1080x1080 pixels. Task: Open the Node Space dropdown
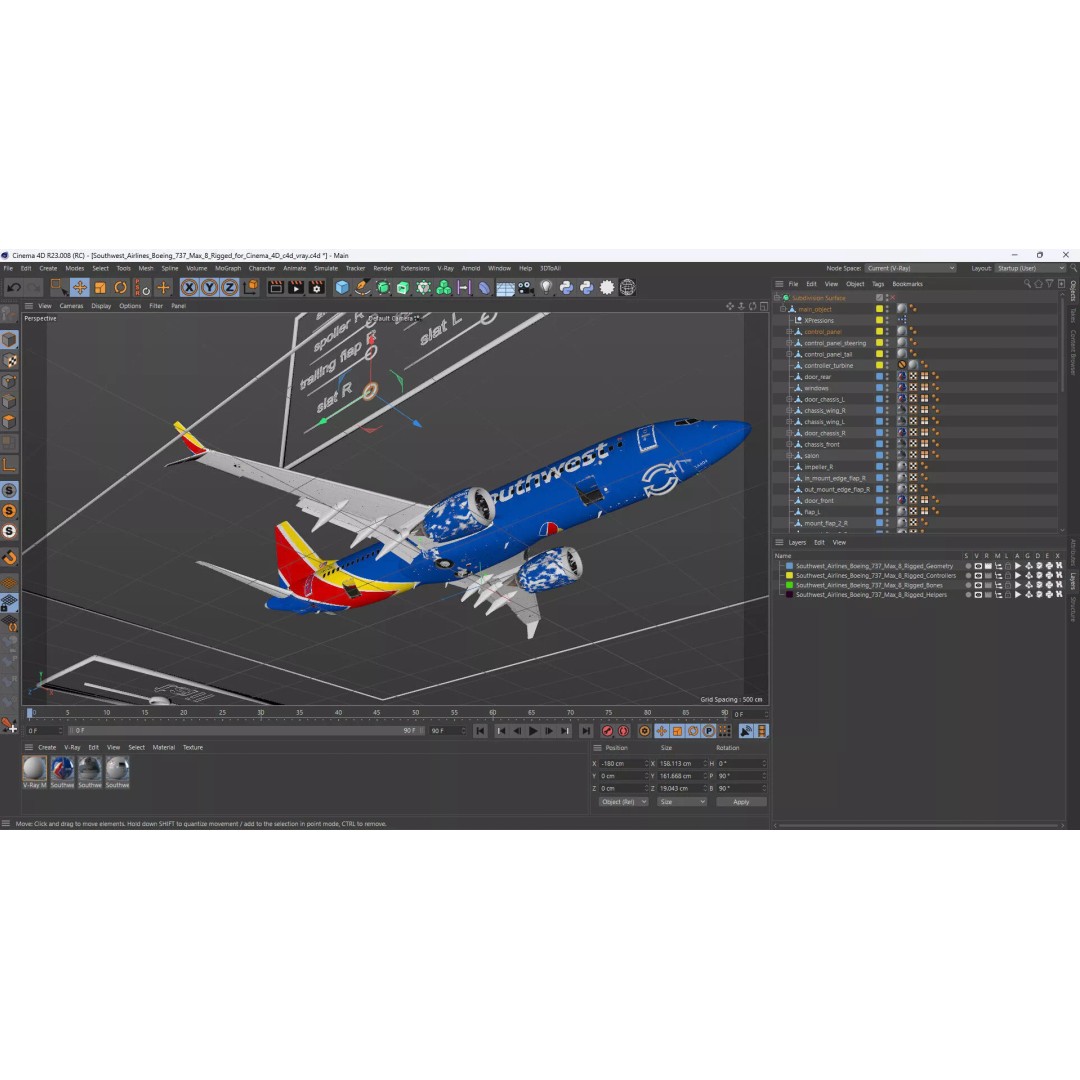click(x=911, y=268)
